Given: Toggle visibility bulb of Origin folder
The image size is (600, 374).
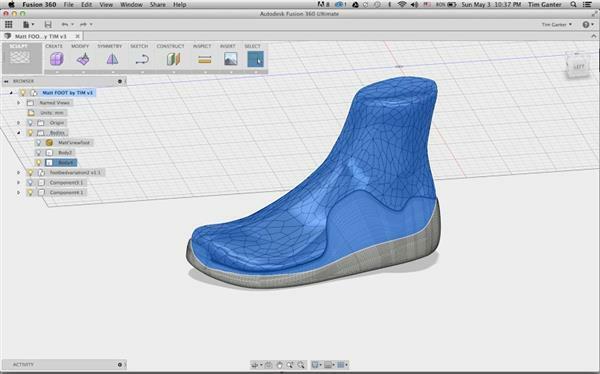Looking at the screenshot, I should 30,123.
